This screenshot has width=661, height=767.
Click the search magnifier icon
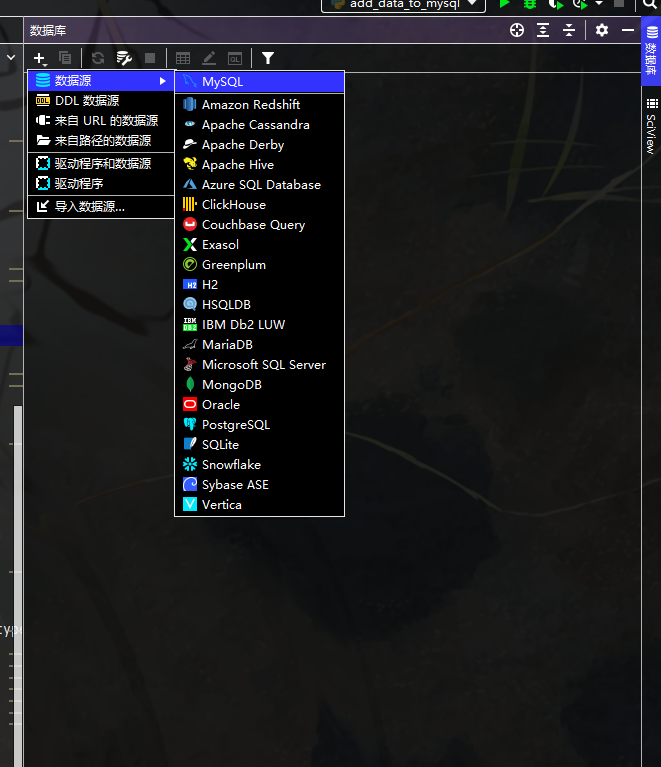click(650, 4)
